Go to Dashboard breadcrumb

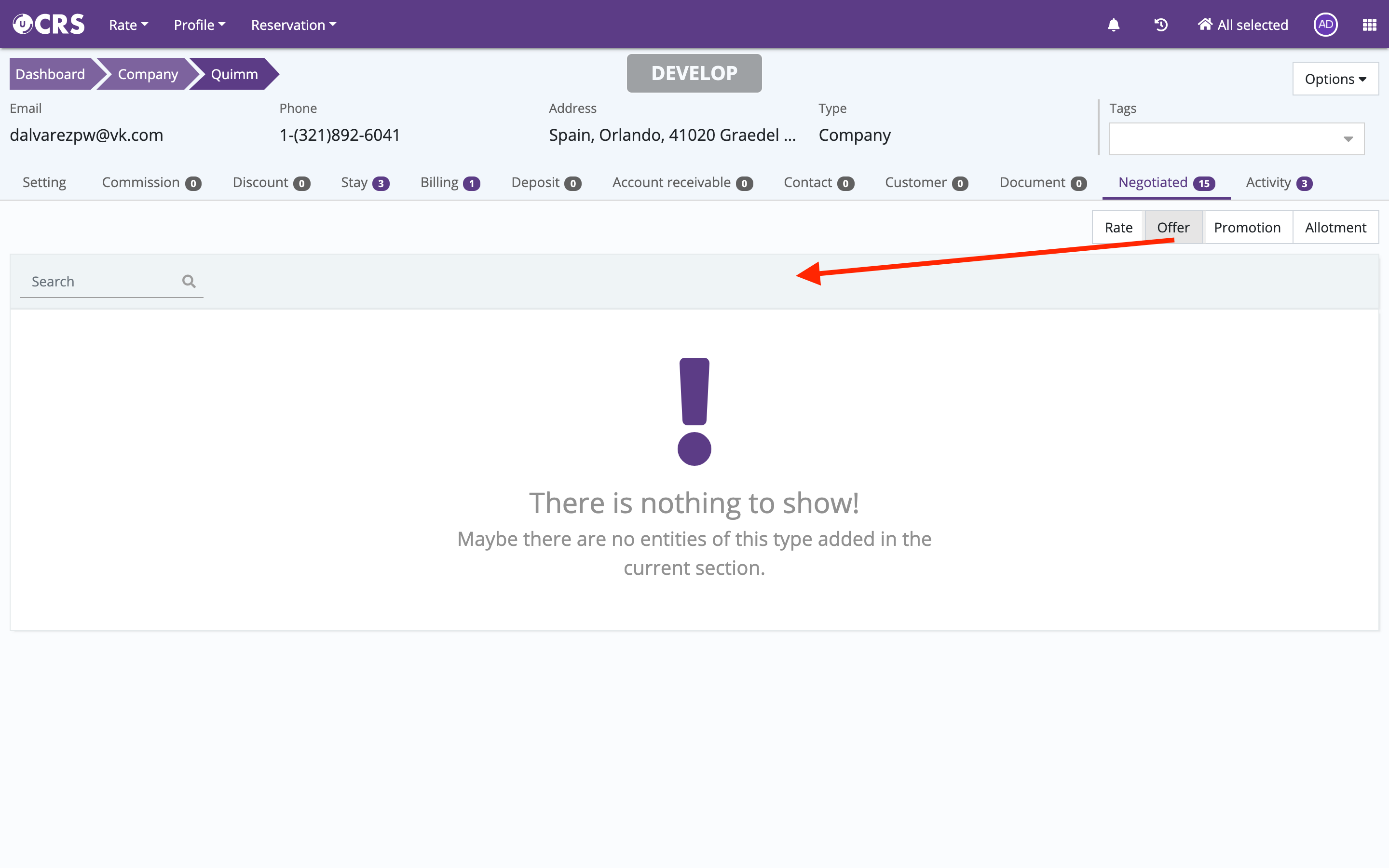[51, 74]
